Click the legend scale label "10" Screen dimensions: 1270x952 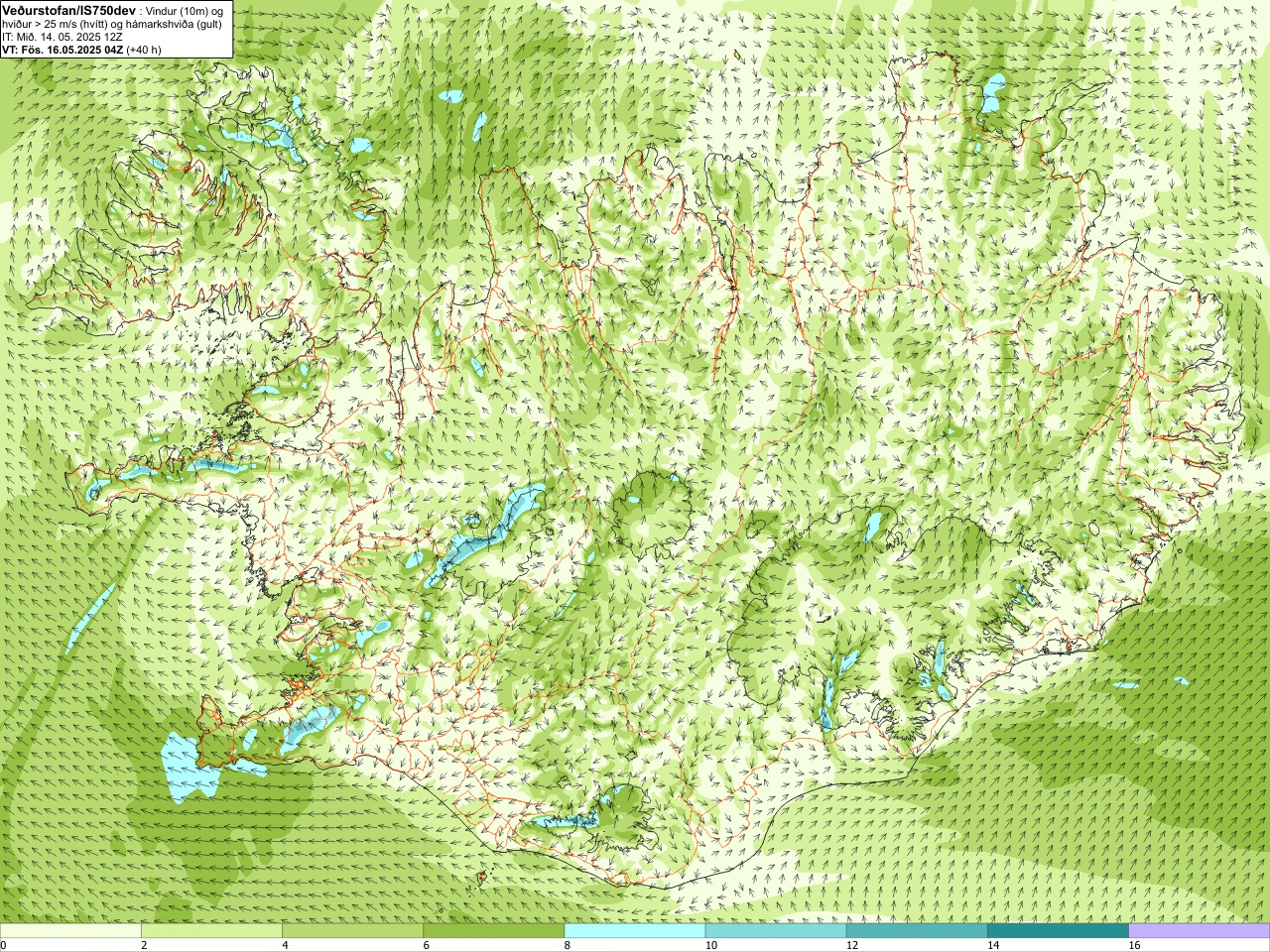[x=710, y=945]
